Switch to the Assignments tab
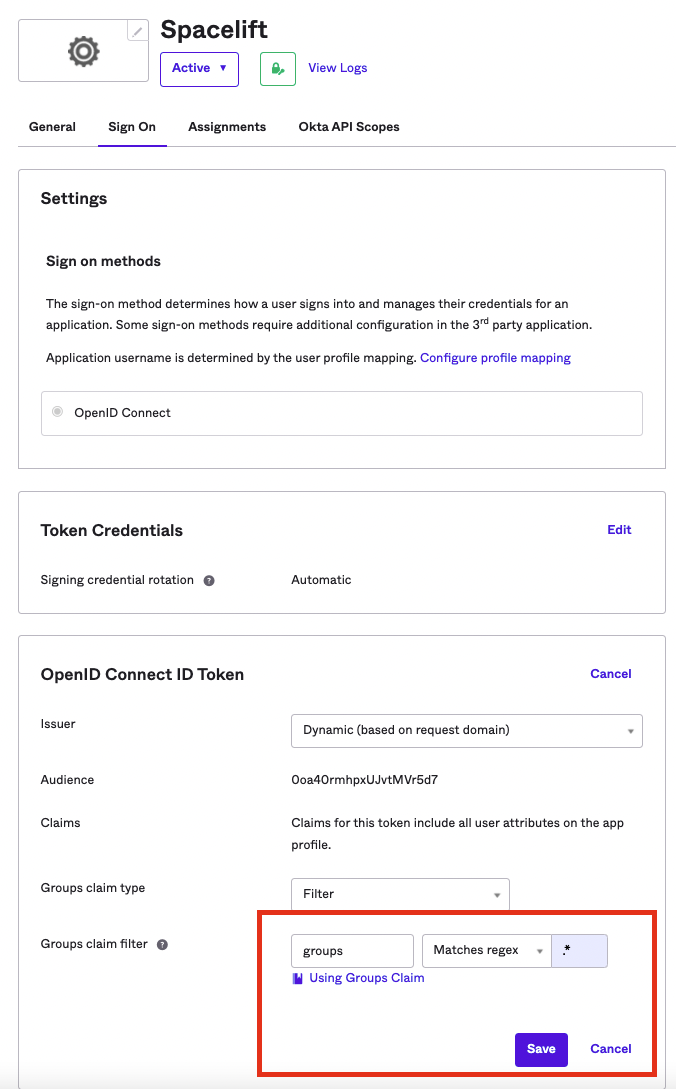Viewport: 676px width, 1089px height. [227, 127]
